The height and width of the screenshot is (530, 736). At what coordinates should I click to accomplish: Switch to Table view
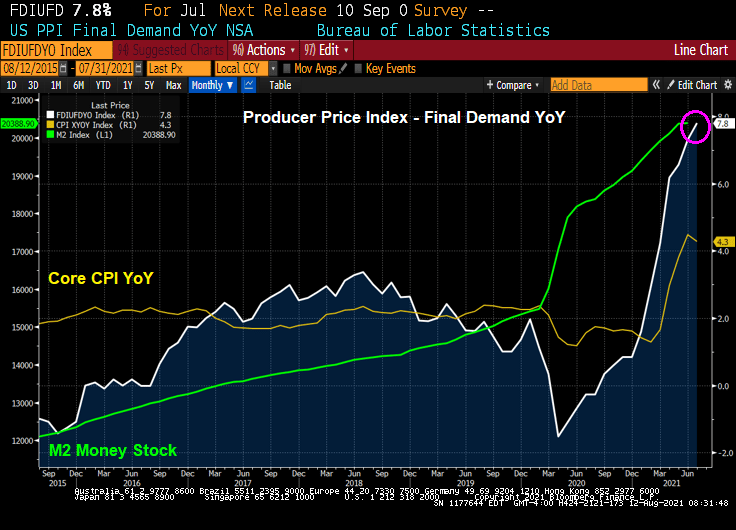click(x=280, y=85)
